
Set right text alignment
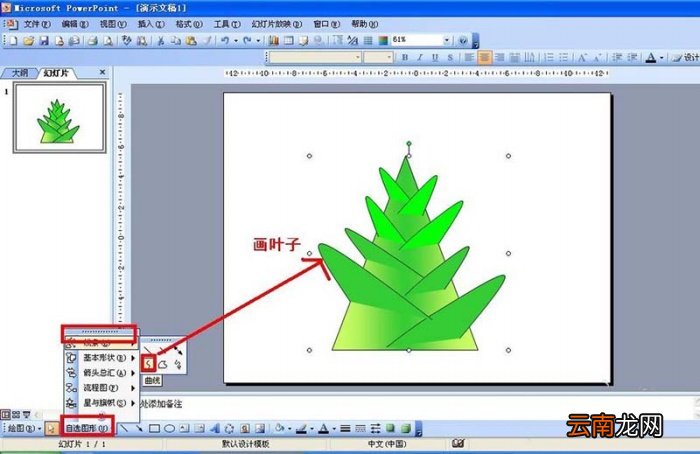click(x=500, y=57)
